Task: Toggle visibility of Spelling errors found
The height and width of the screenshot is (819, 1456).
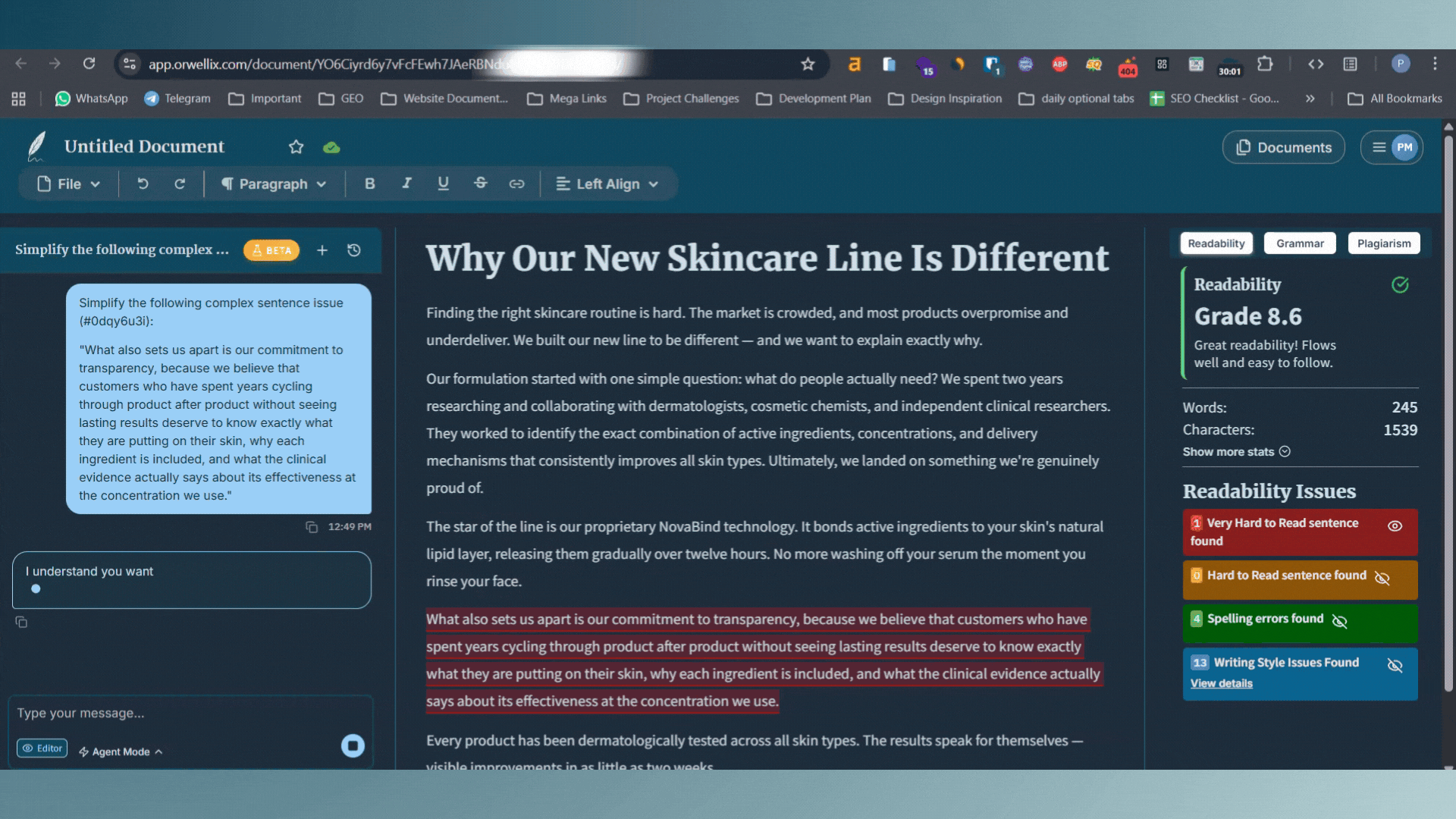Action: [1341, 621]
